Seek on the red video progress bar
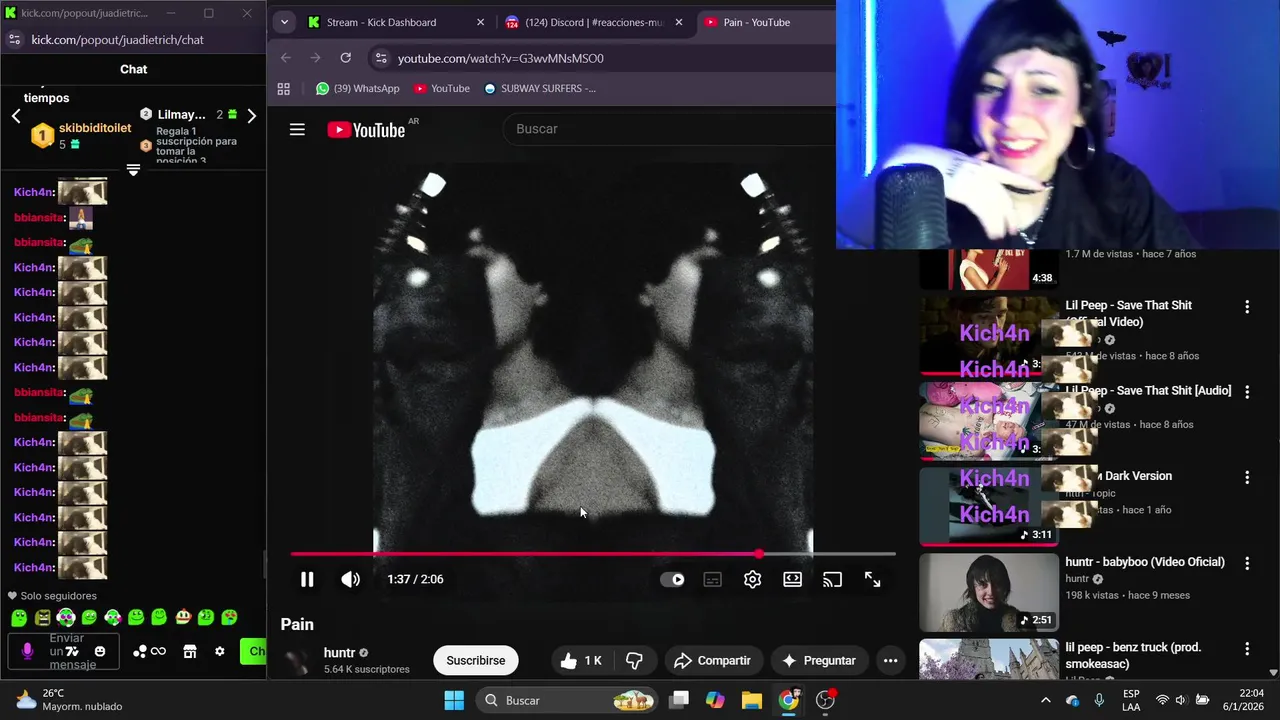 [593, 553]
